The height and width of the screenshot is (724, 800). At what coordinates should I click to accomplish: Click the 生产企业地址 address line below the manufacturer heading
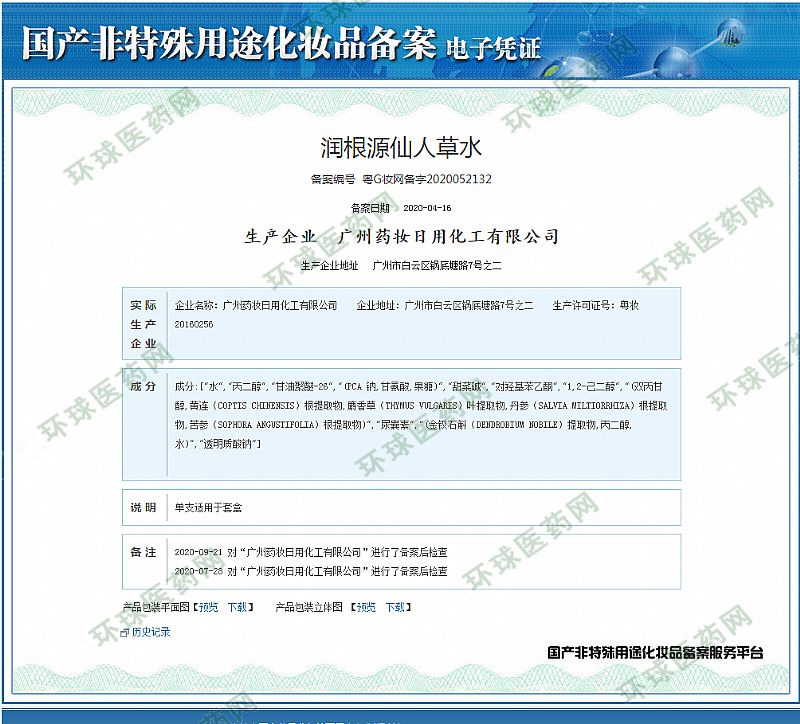(401, 266)
